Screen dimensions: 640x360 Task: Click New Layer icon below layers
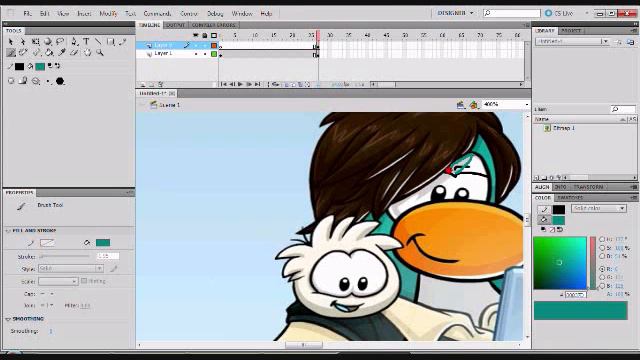pyautogui.click(x=142, y=84)
